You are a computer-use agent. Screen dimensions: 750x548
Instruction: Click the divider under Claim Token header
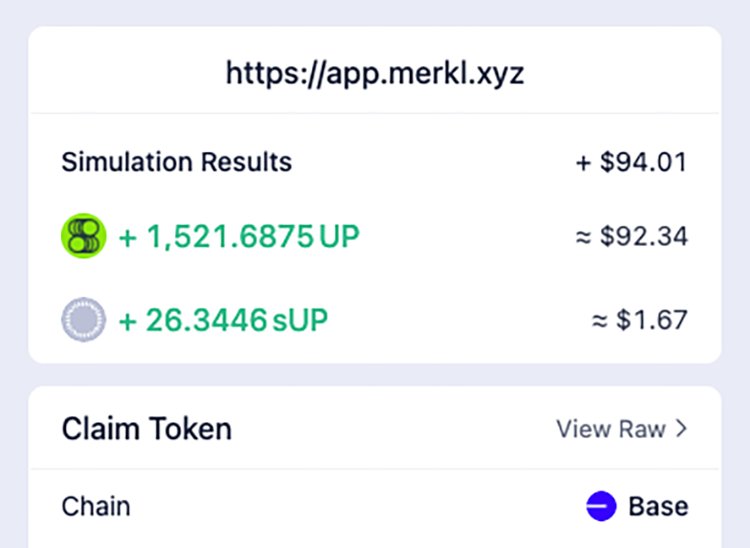pos(374,469)
